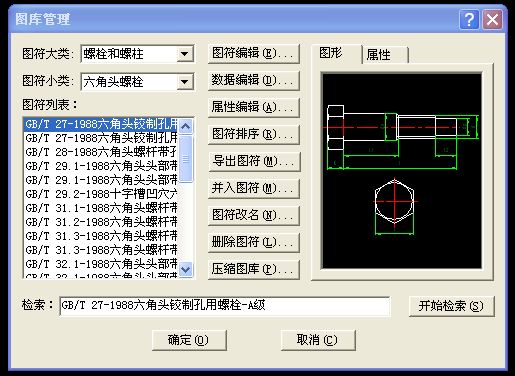Select GB/T 29.2-1988 十字槽 entry
Viewport: 515px width, 376px height.
tap(101, 194)
